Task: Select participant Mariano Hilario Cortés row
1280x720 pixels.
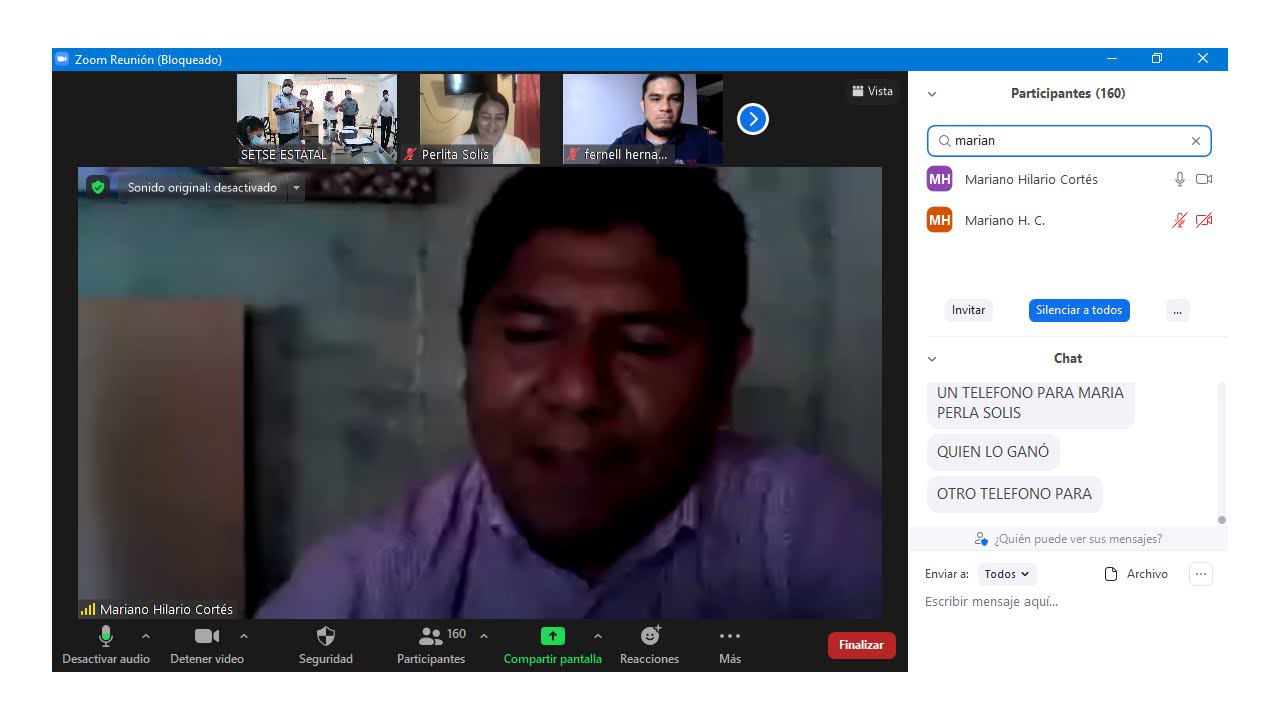Action: [x=1068, y=179]
